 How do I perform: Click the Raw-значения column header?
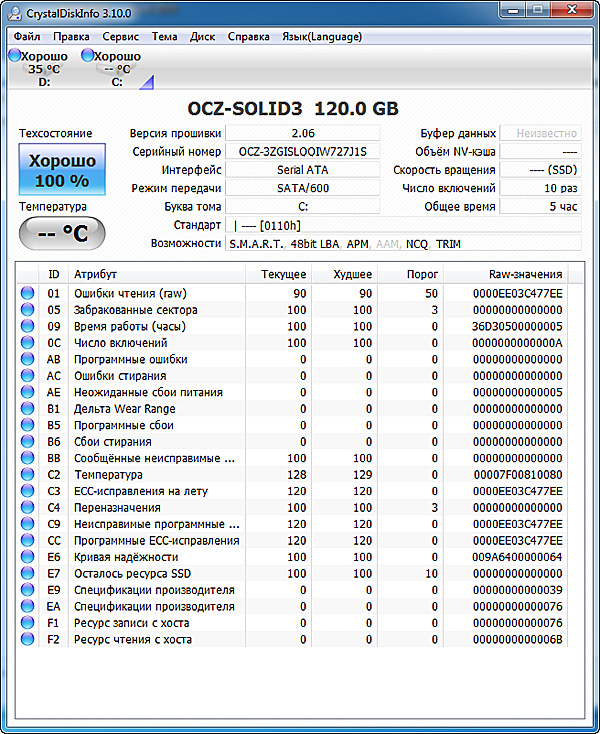525,274
